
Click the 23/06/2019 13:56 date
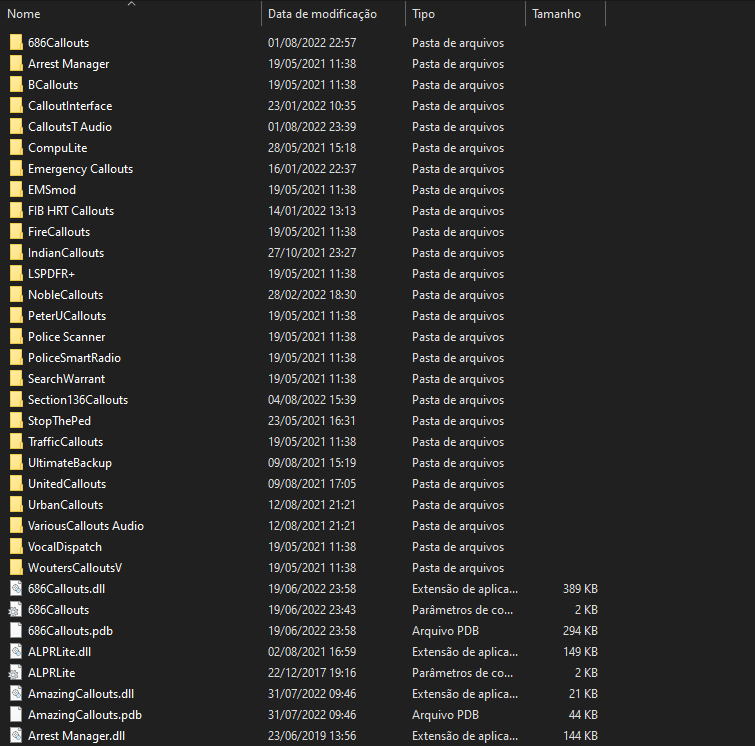pos(312,735)
